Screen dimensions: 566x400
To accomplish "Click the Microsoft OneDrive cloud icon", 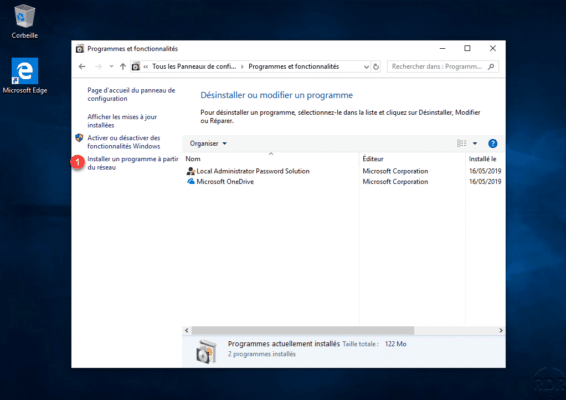I will [191, 181].
